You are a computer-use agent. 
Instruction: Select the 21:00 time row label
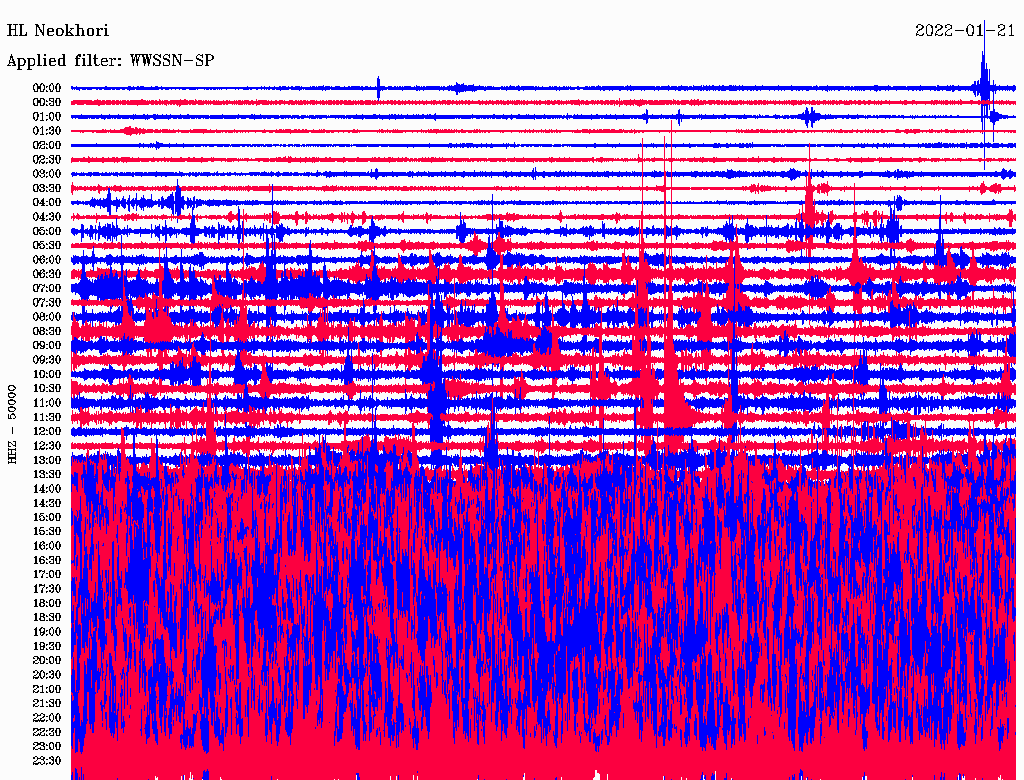46,689
